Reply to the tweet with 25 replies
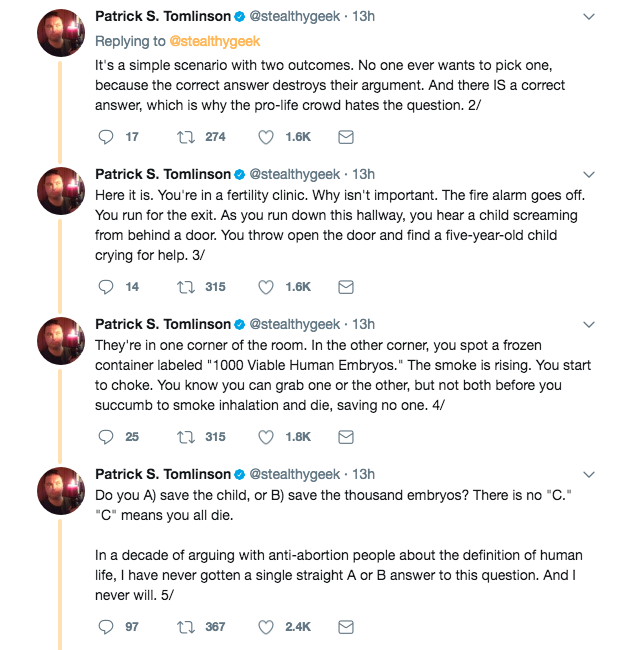635x650 pixels. pyautogui.click(x=108, y=436)
